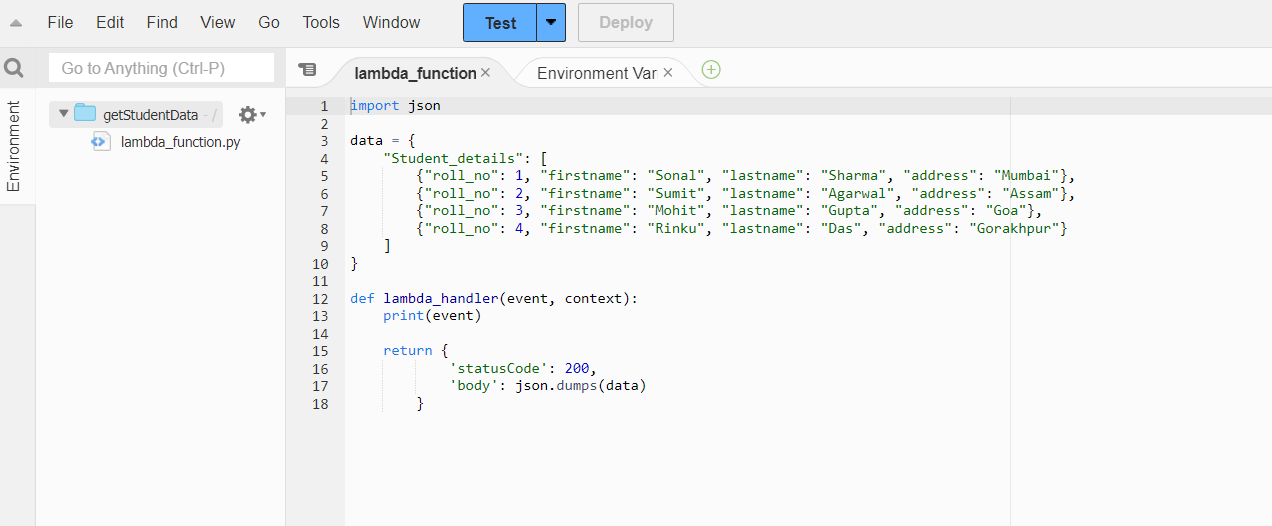The width and height of the screenshot is (1272, 526).
Task: Click the 'import json' code line
Action: pos(395,106)
